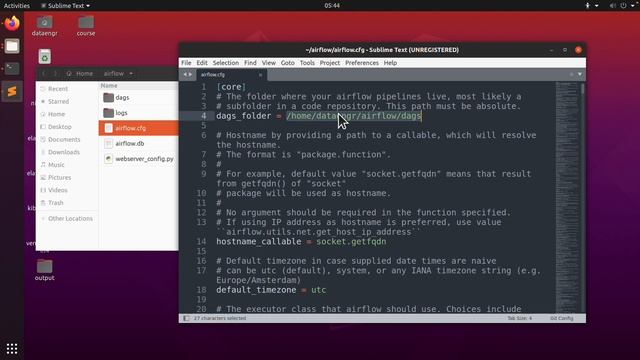Open Sublime Text app menu in top bar
Viewport: 640px width, 360px height.
pyautogui.click(x=65, y=6)
